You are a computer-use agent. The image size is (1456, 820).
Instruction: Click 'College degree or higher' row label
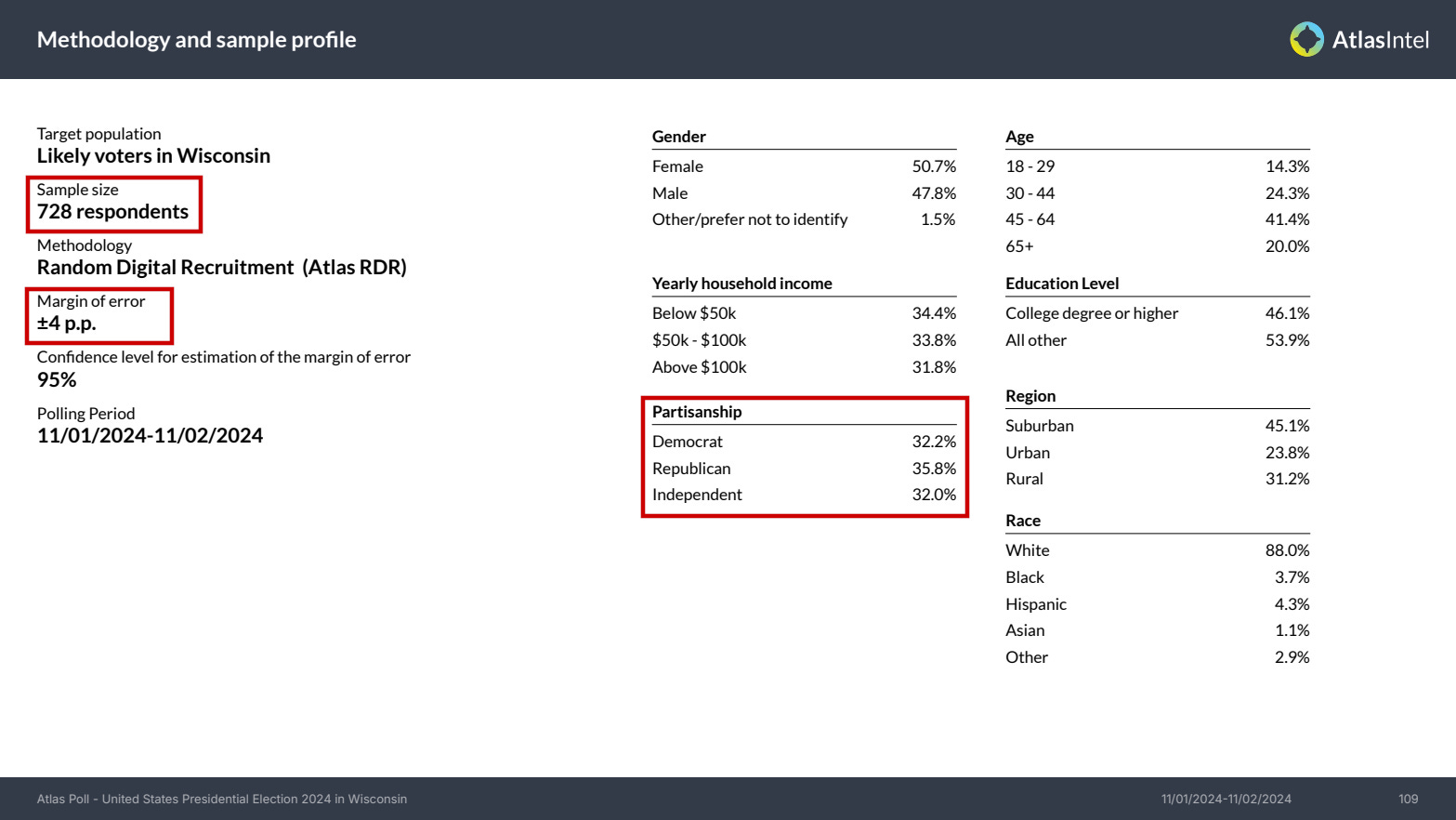tap(1092, 313)
